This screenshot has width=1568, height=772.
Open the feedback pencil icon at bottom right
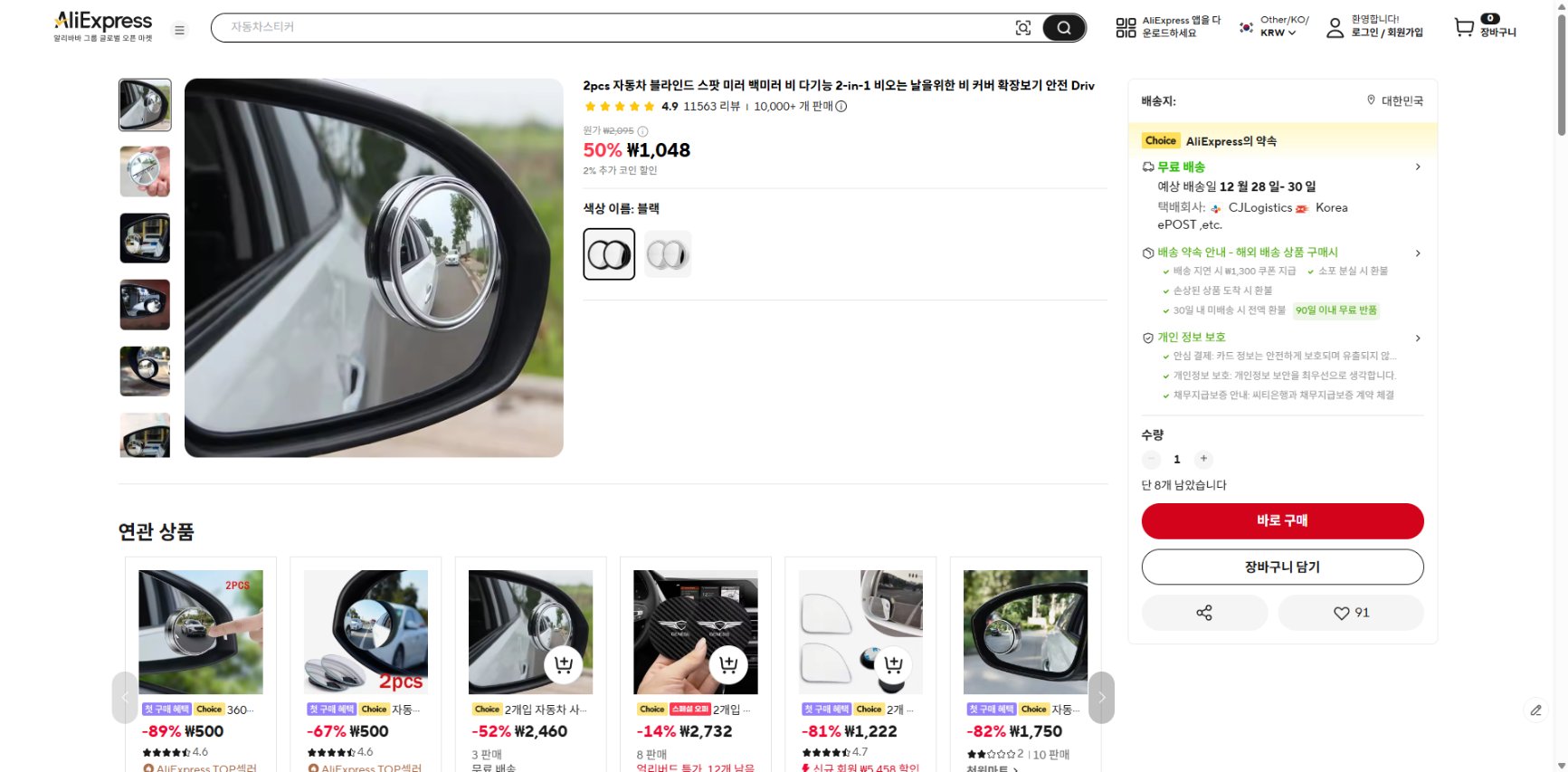click(1535, 711)
